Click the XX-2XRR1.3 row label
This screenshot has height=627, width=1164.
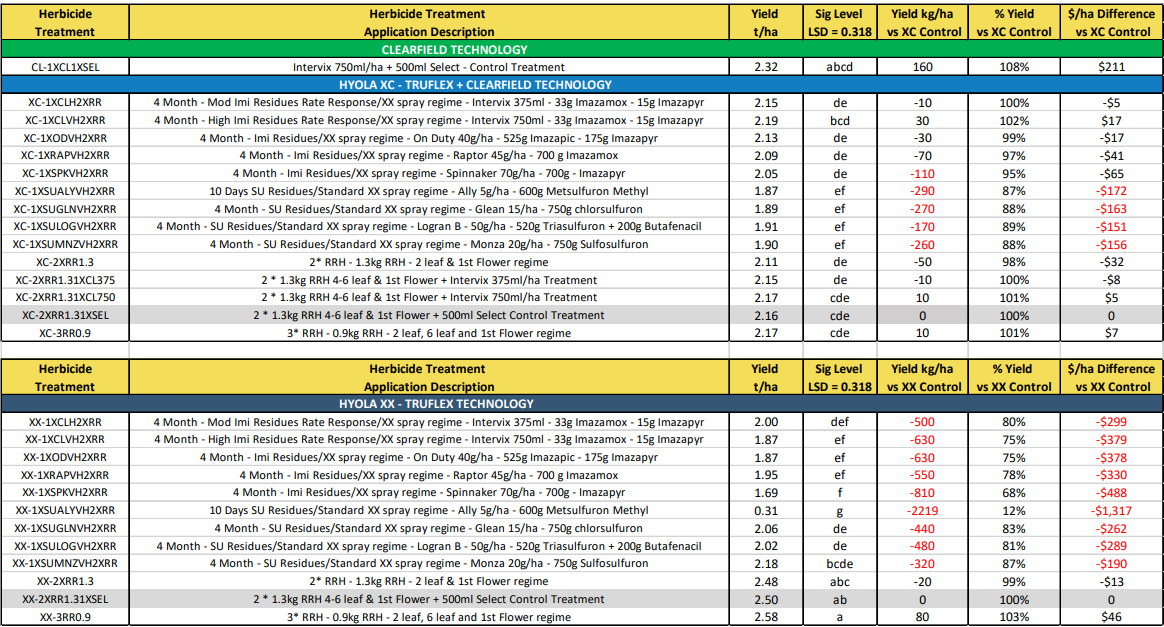(x=65, y=581)
